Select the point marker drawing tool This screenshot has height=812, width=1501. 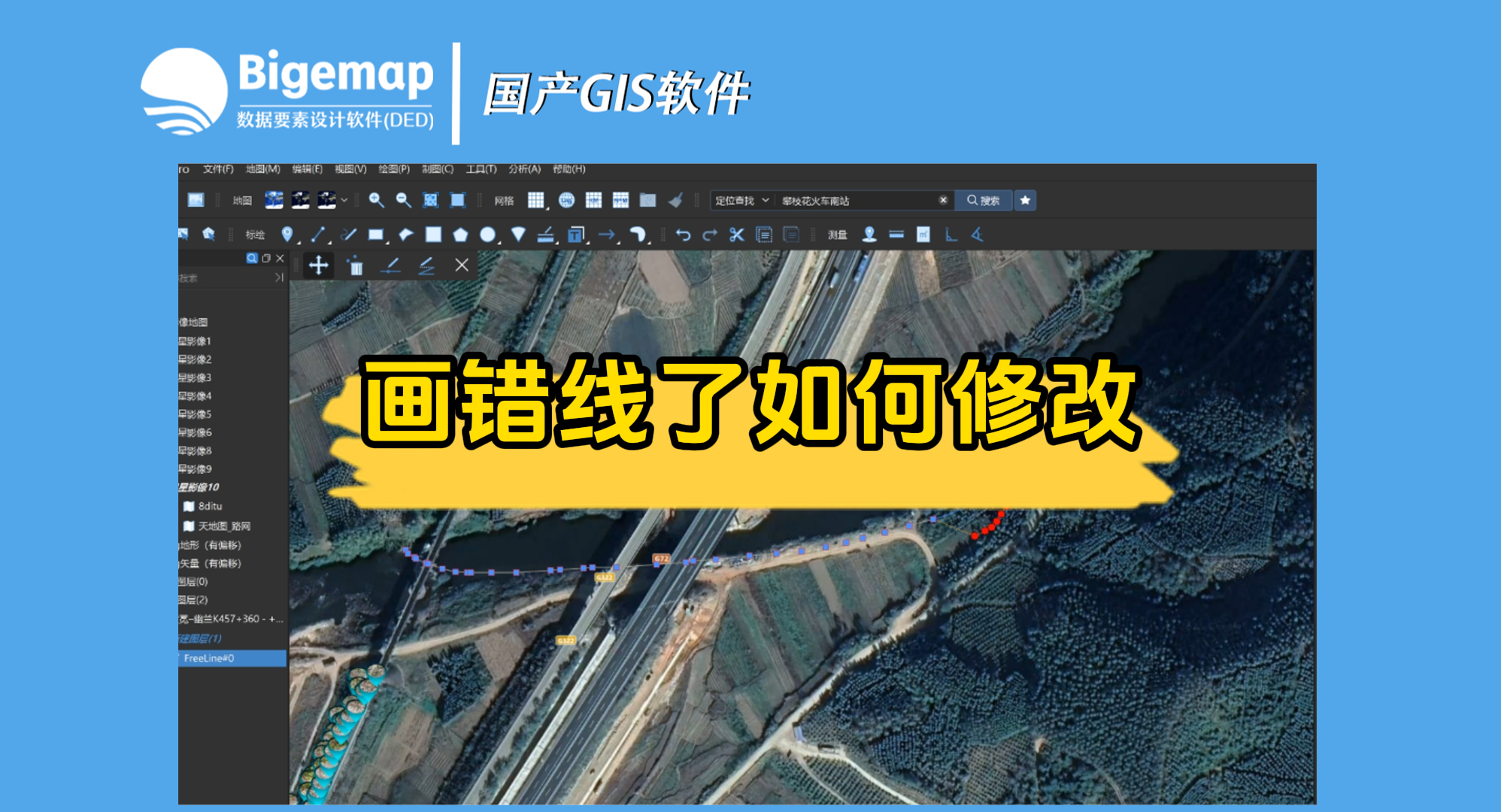287,235
